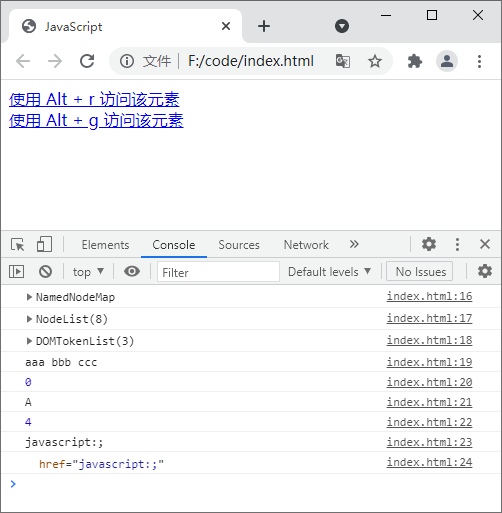
Task: Open source link index.html:21
Action: click(429, 402)
